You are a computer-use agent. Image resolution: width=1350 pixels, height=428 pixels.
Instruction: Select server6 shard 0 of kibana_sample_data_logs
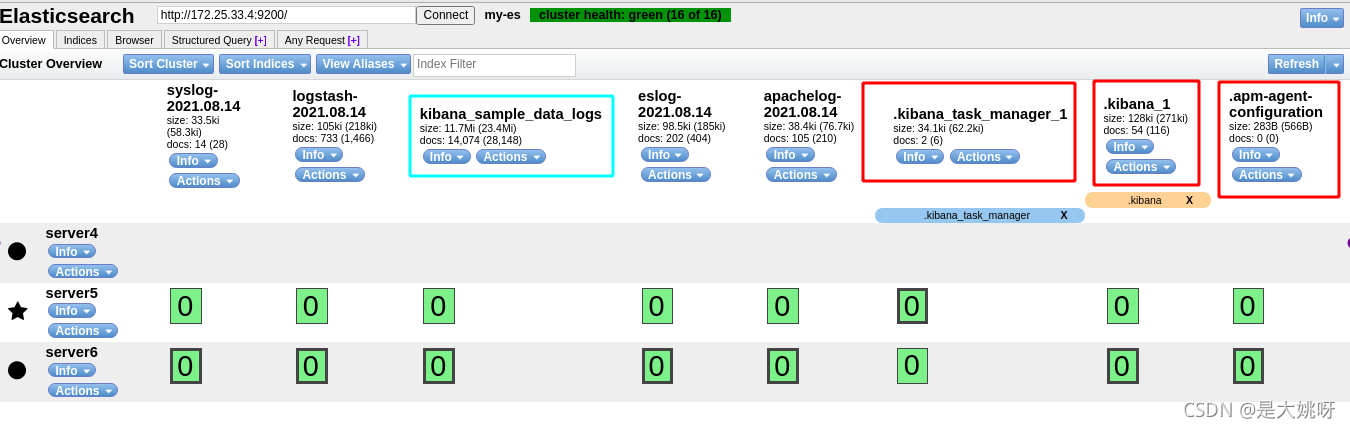tap(439, 366)
